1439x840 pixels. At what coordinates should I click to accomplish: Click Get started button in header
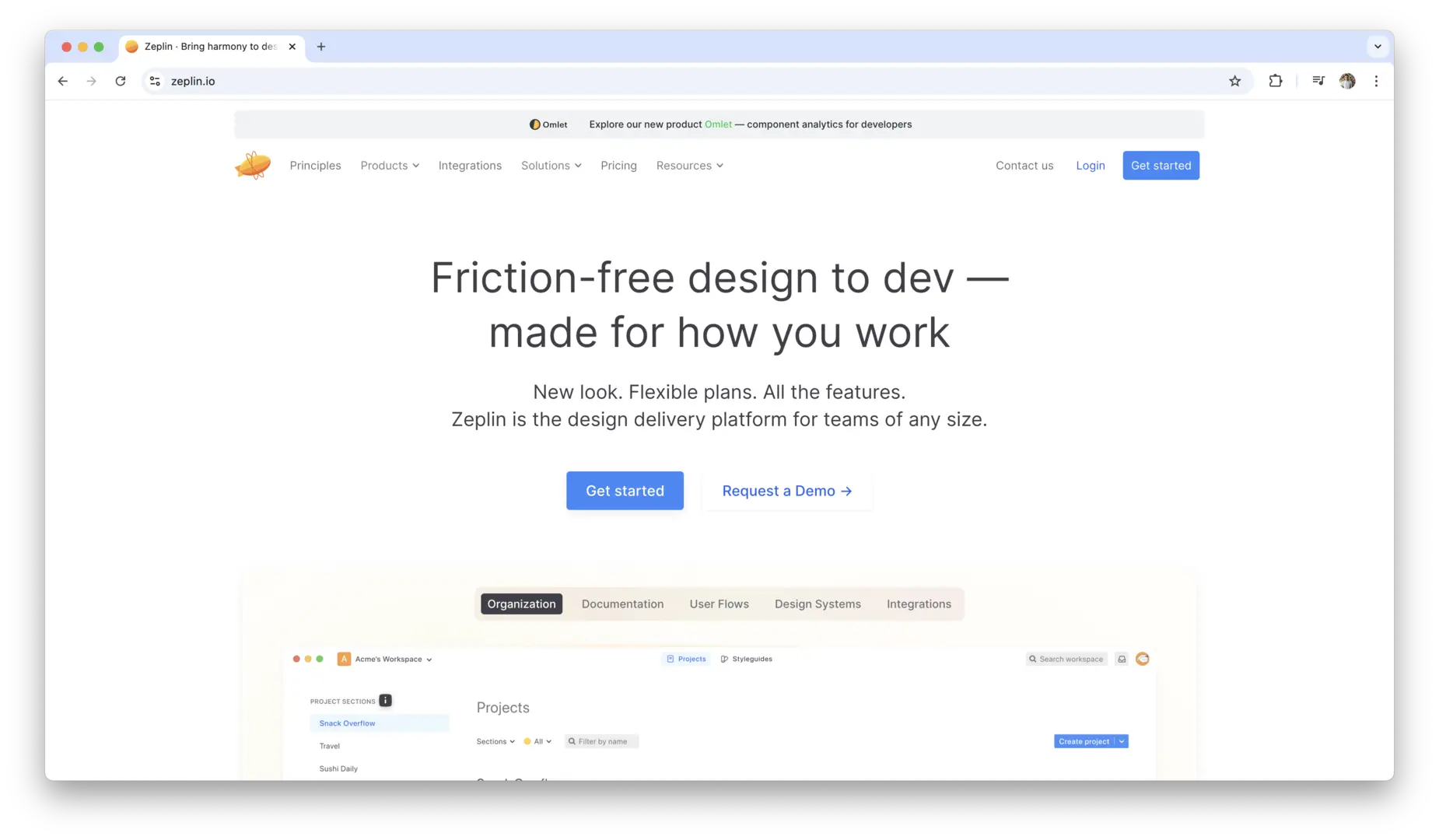coord(1161,166)
